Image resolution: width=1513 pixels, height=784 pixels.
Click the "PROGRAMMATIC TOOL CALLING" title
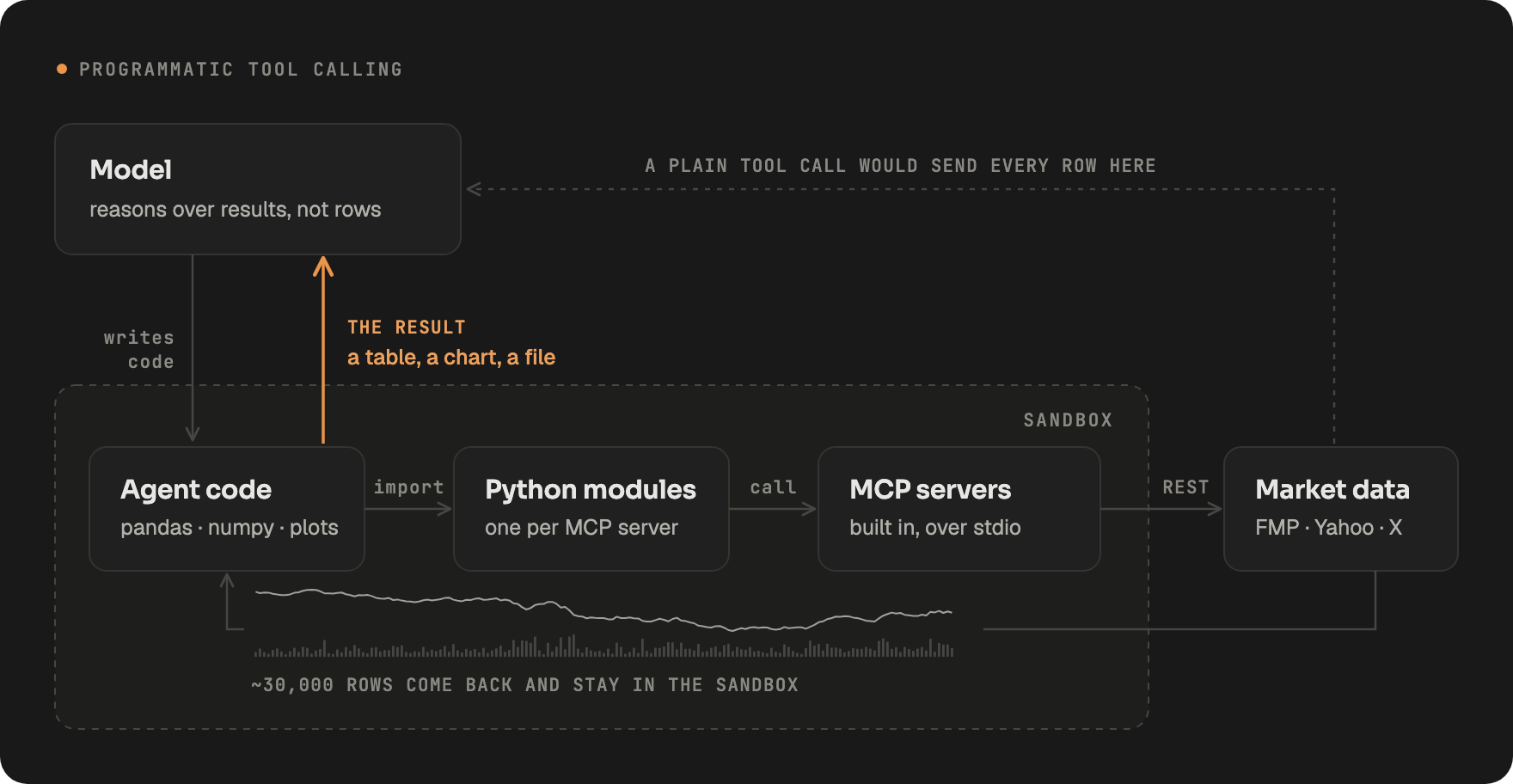point(241,70)
